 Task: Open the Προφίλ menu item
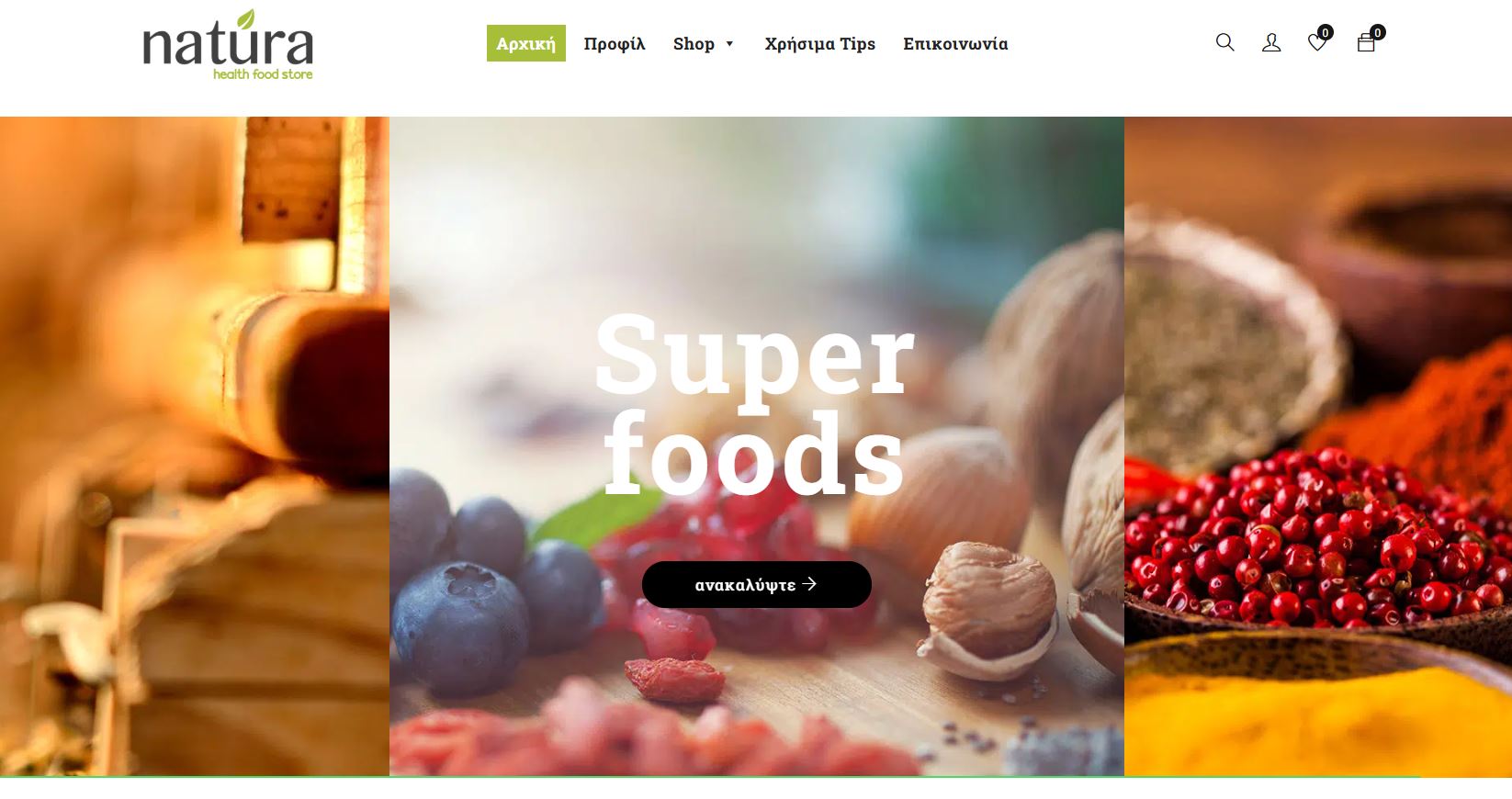tap(615, 43)
